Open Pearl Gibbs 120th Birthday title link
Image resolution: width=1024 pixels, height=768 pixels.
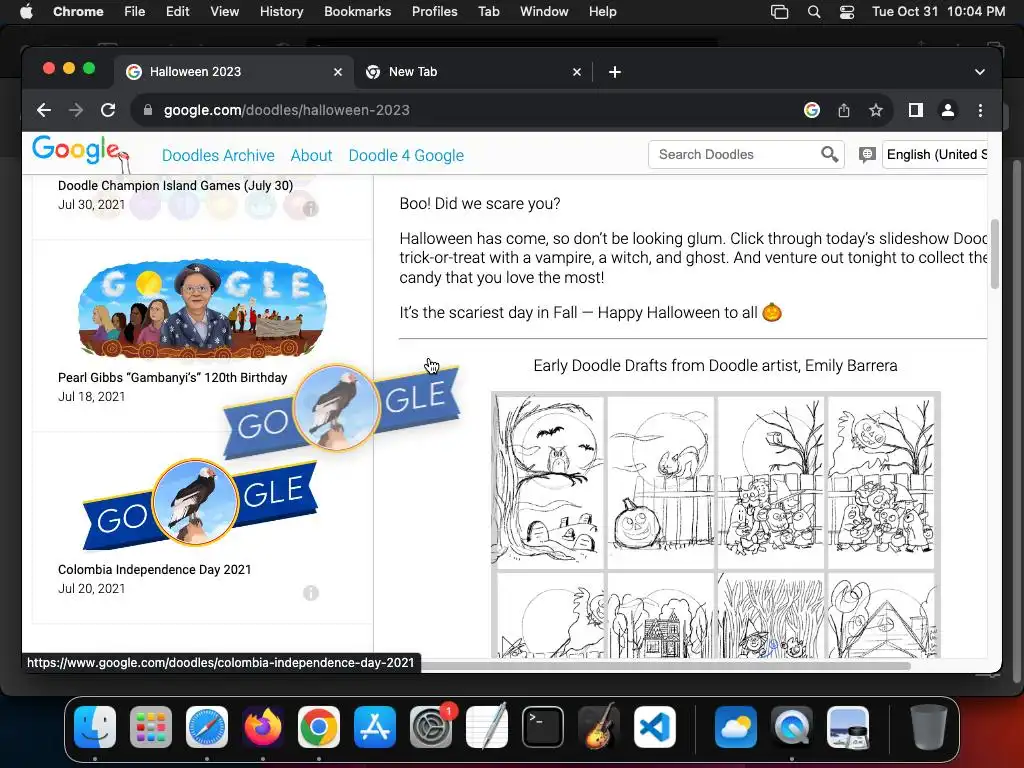172,377
